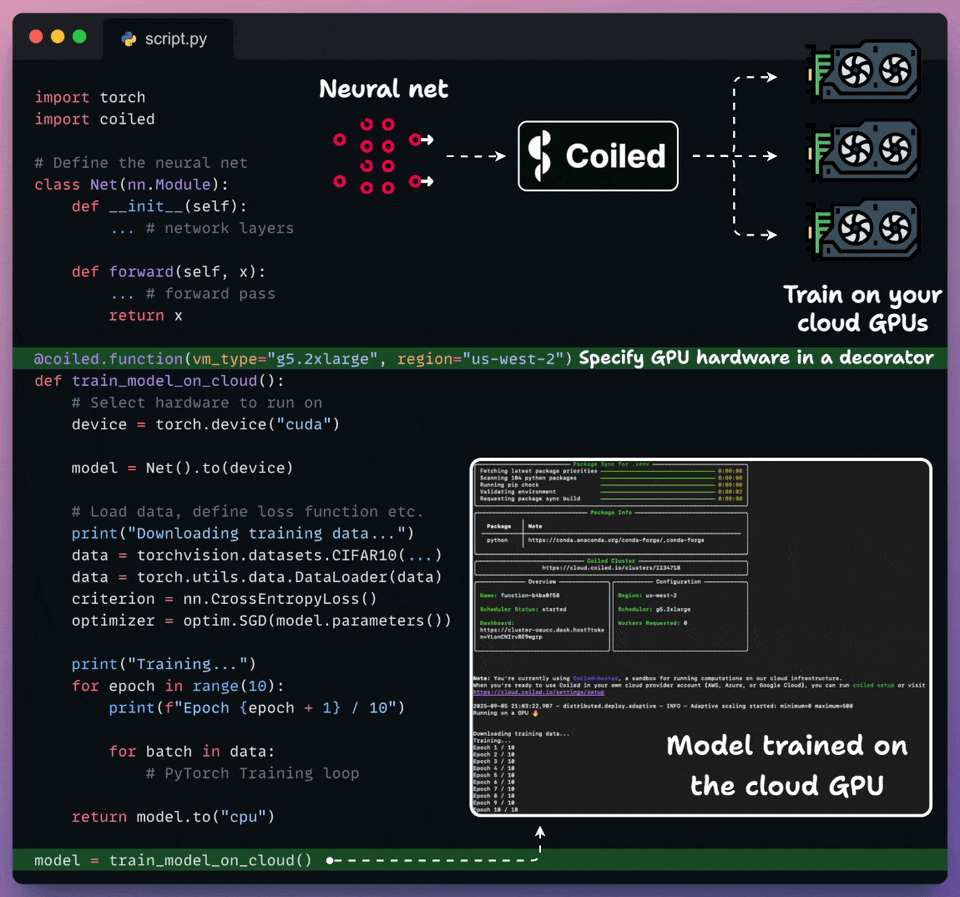This screenshot has width=960, height=897.
Task: Click 'Model trained on the cloud GPU' caption
Action: point(787,765)
